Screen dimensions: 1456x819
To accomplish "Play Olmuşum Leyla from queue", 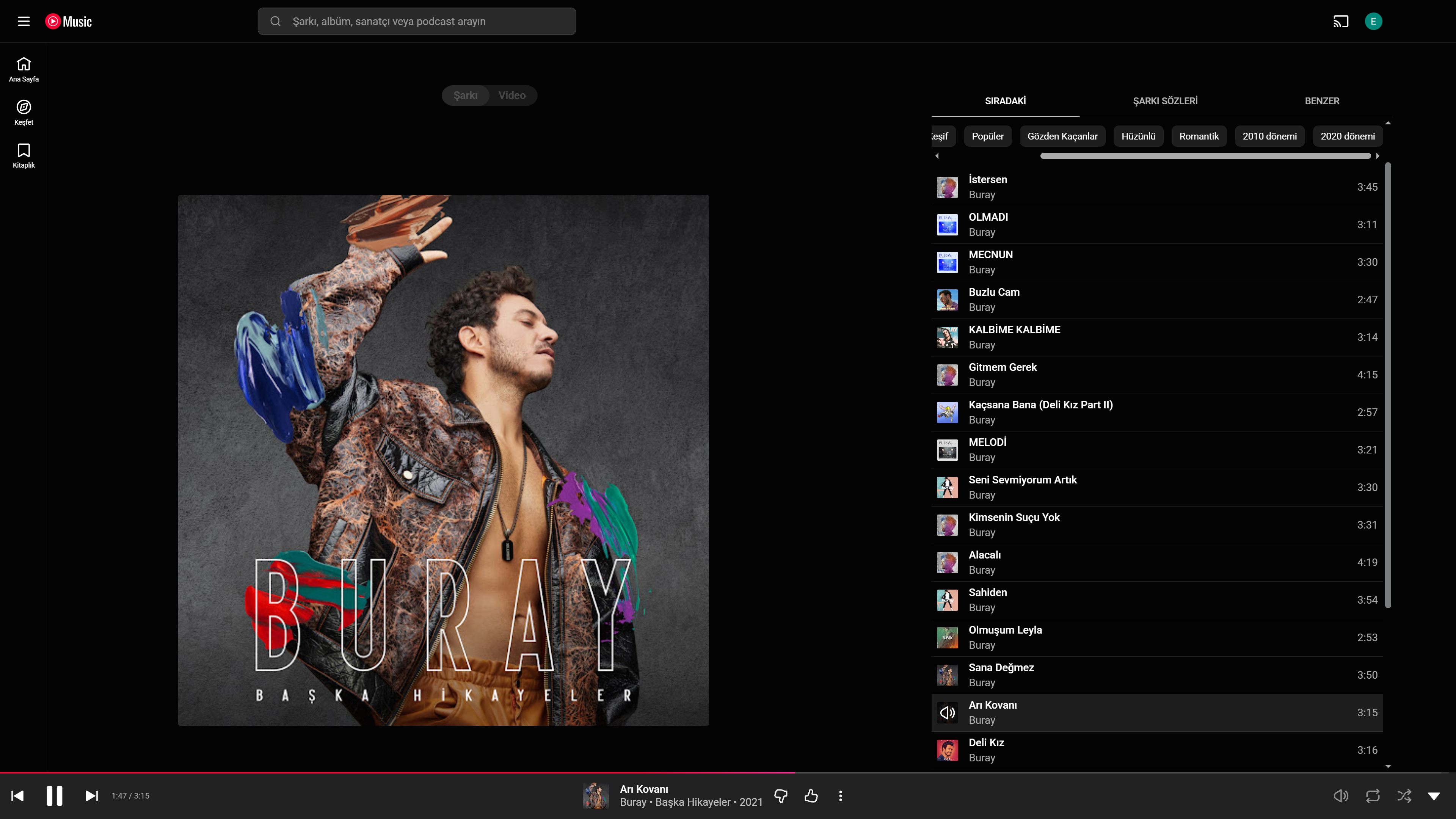I will [x=1157, y=637].
